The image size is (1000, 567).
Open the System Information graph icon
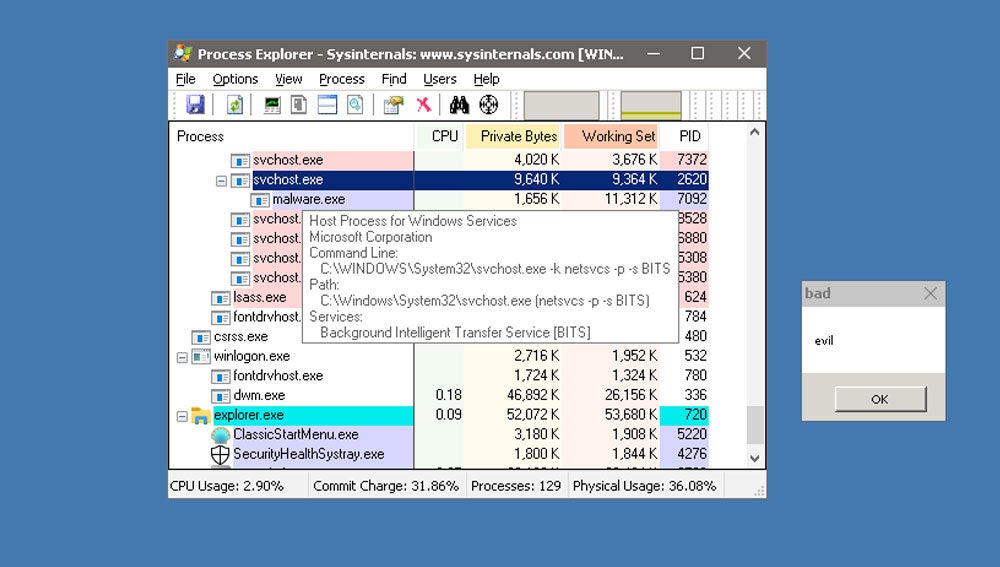272,105
